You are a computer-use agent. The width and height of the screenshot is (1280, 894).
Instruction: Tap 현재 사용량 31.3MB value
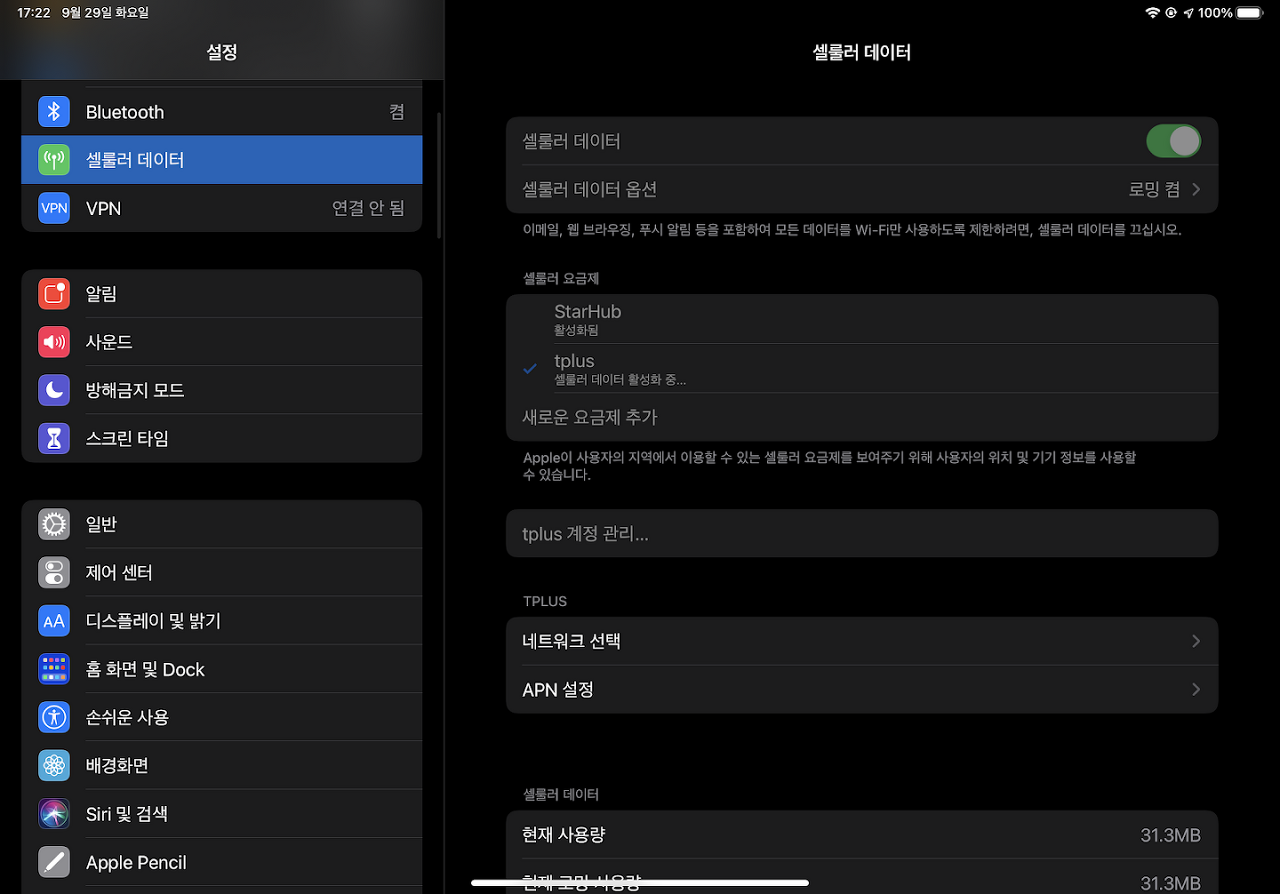point(1170,835)
